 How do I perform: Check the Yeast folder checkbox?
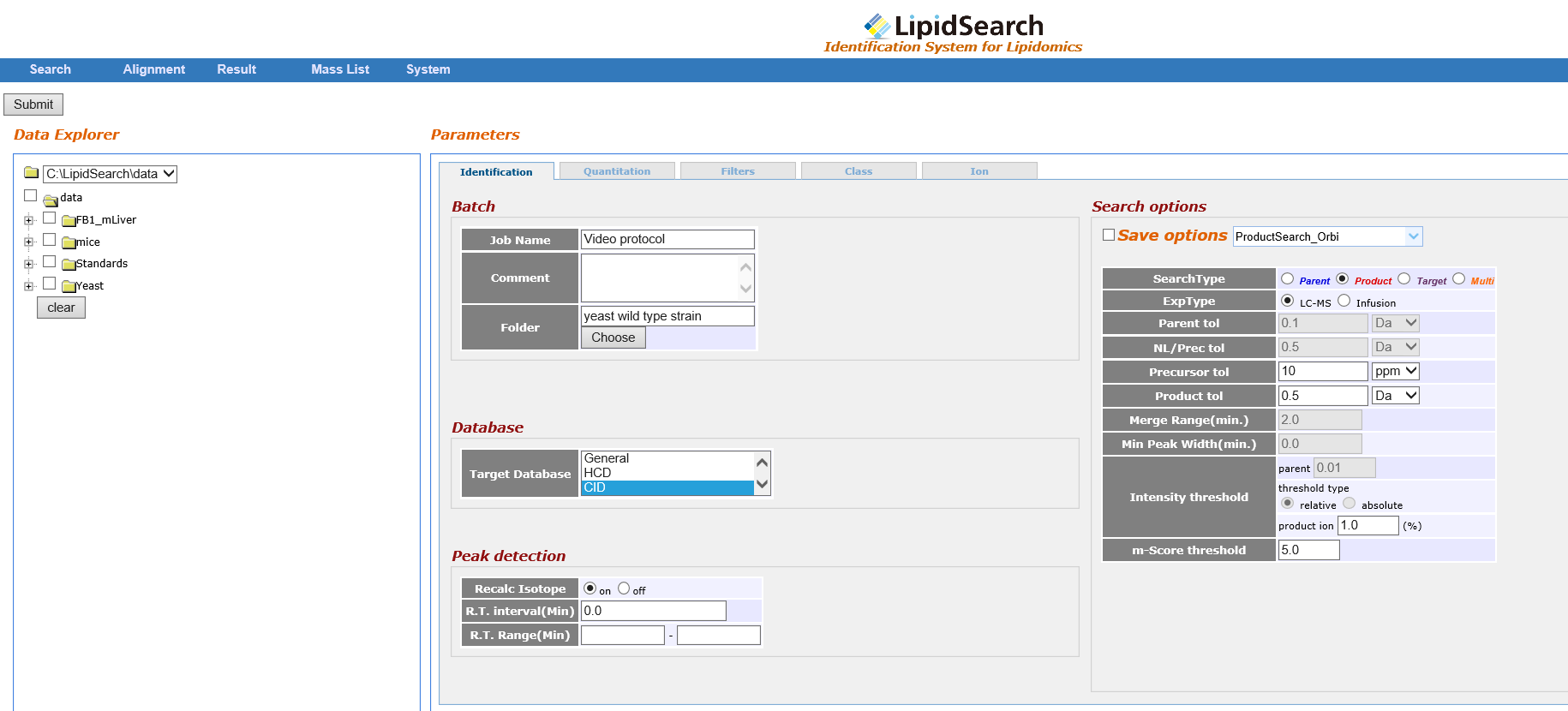[x=50, y=284]
